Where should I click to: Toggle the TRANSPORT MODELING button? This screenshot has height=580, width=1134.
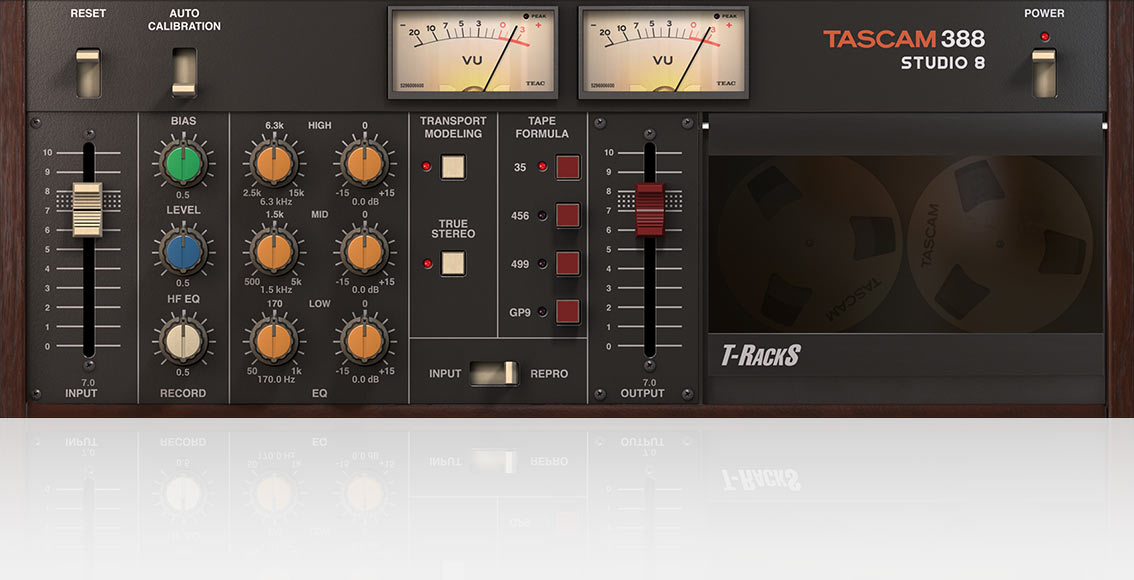[x=453, y=167]
